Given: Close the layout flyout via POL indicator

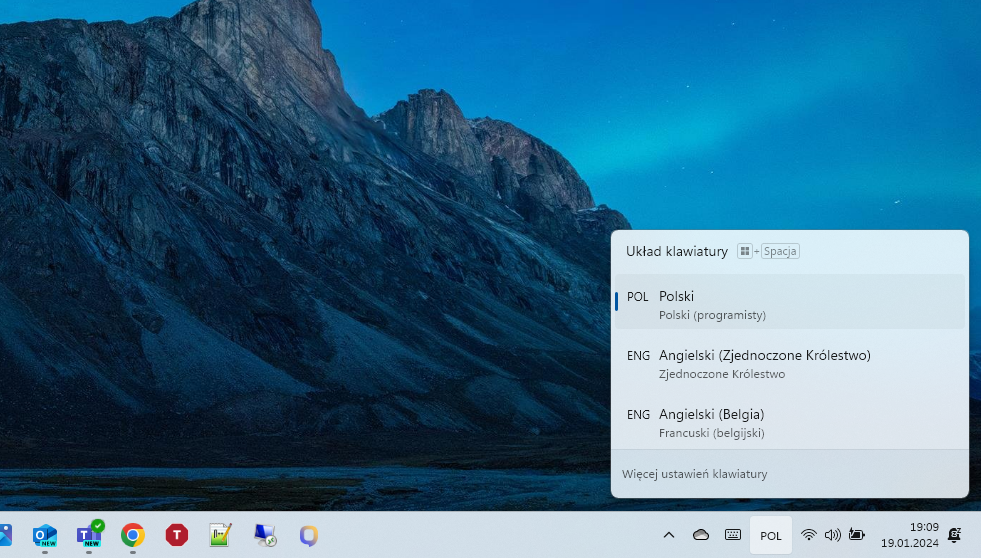Looking at the screenshot, I should point(770,535).
